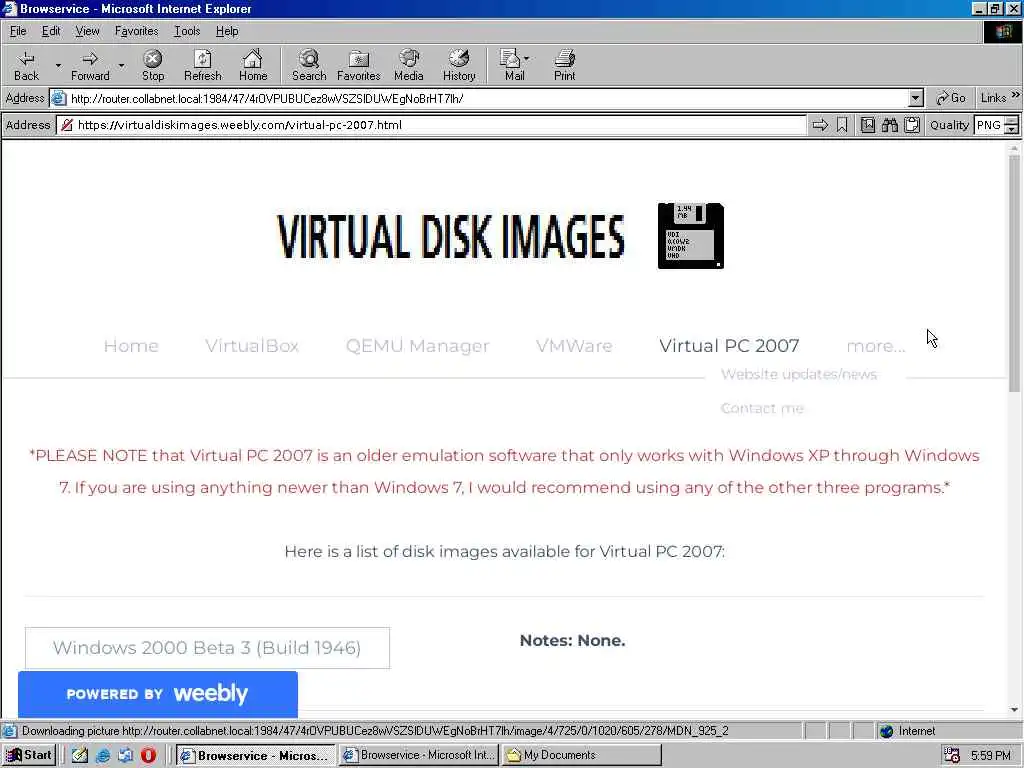
Task: Click the Browservice bookmark icon
Action: pyautogui.click(x=842, y=125)
